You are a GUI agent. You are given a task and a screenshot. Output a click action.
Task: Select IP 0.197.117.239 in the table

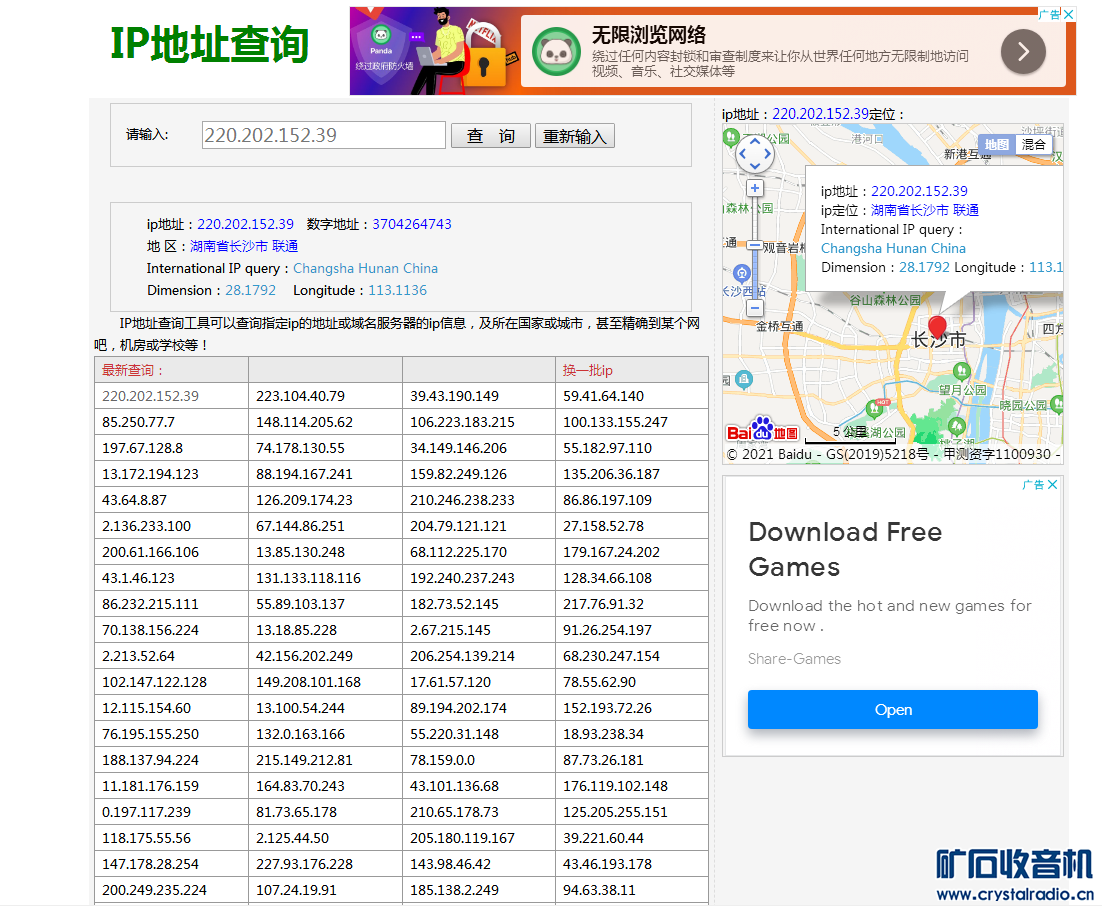click(146, 812)
